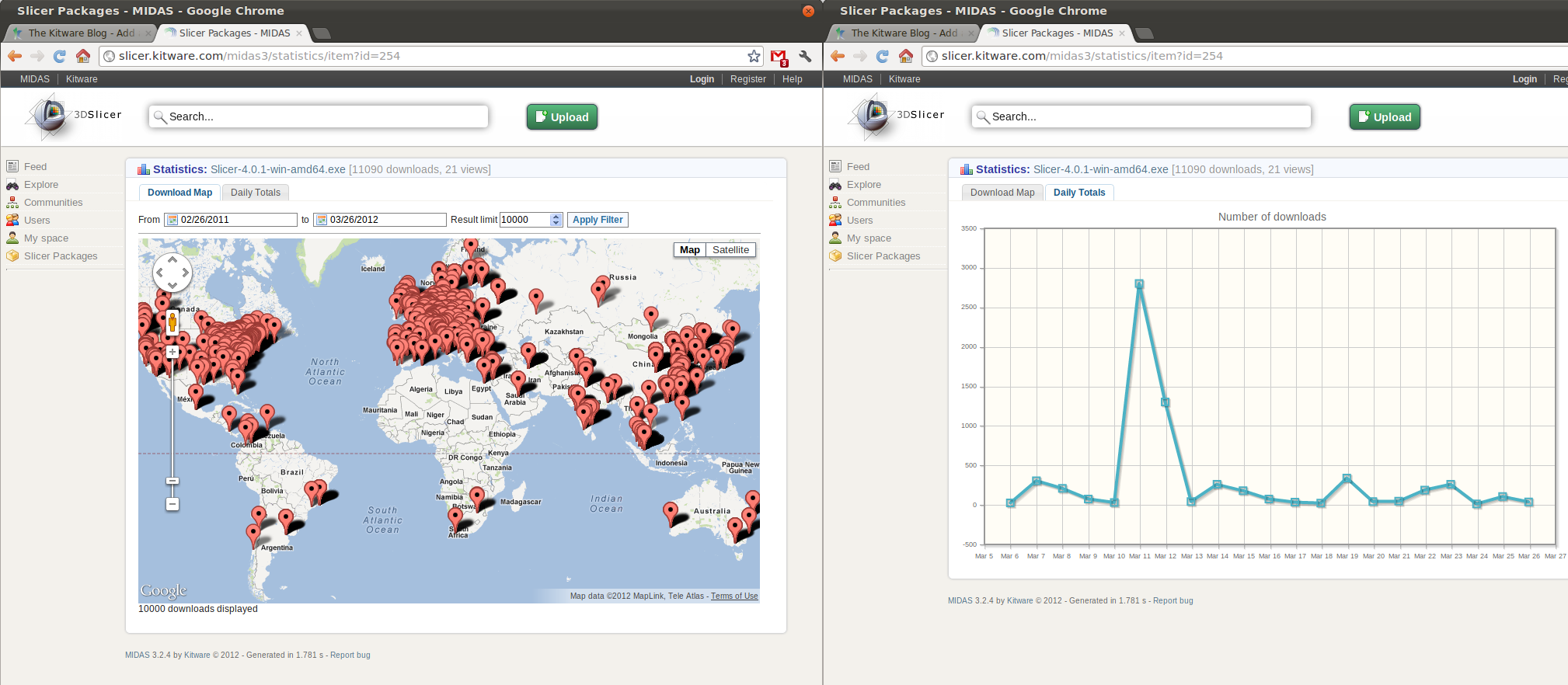1568x685 pixels.
Task: Switch map to Map view
Action: pos(690,250)
